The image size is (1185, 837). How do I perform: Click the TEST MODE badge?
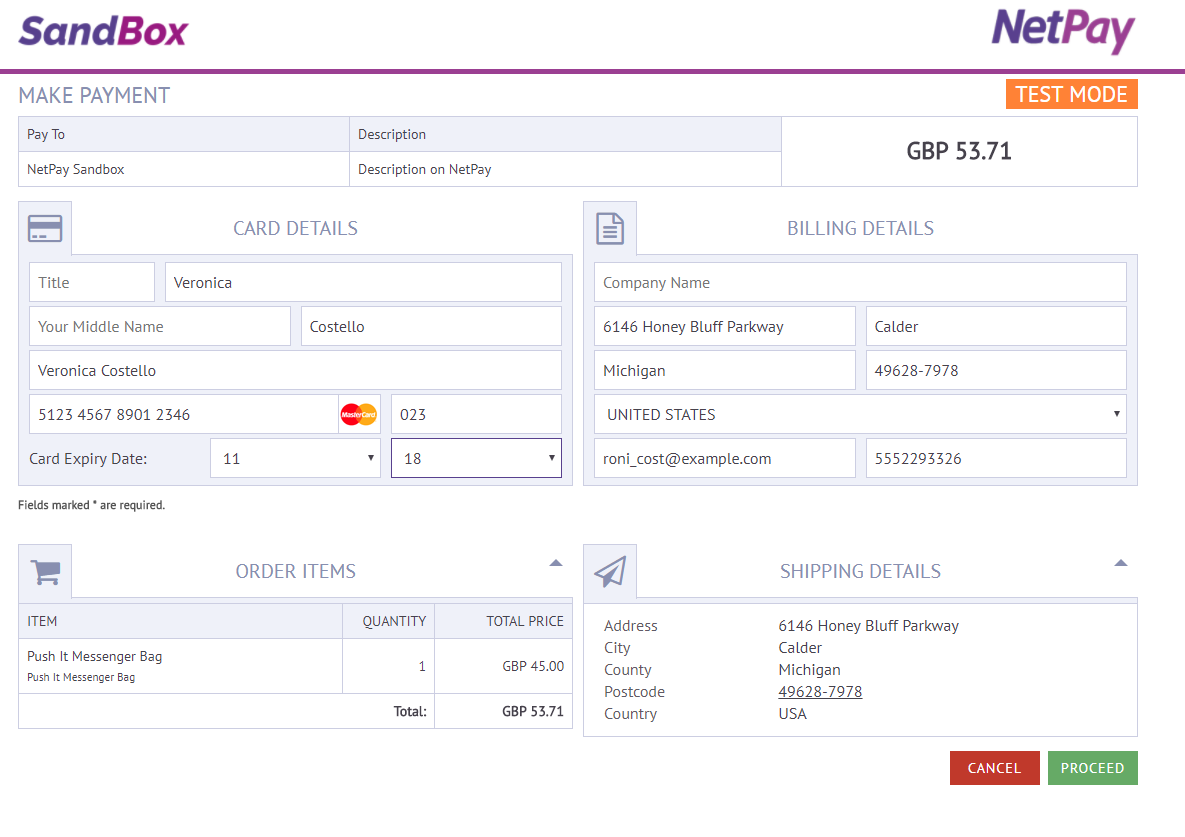click(1072, 94)
